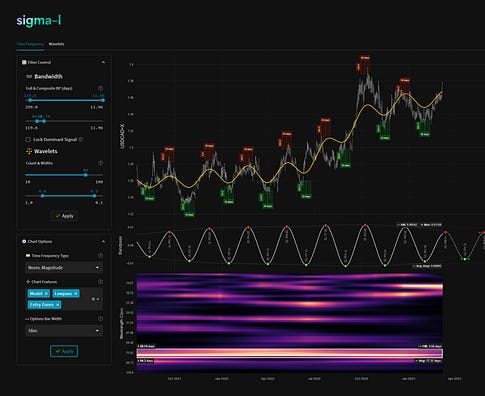
Task: Open help for Options Bar Width
Action: coord(100,319)
